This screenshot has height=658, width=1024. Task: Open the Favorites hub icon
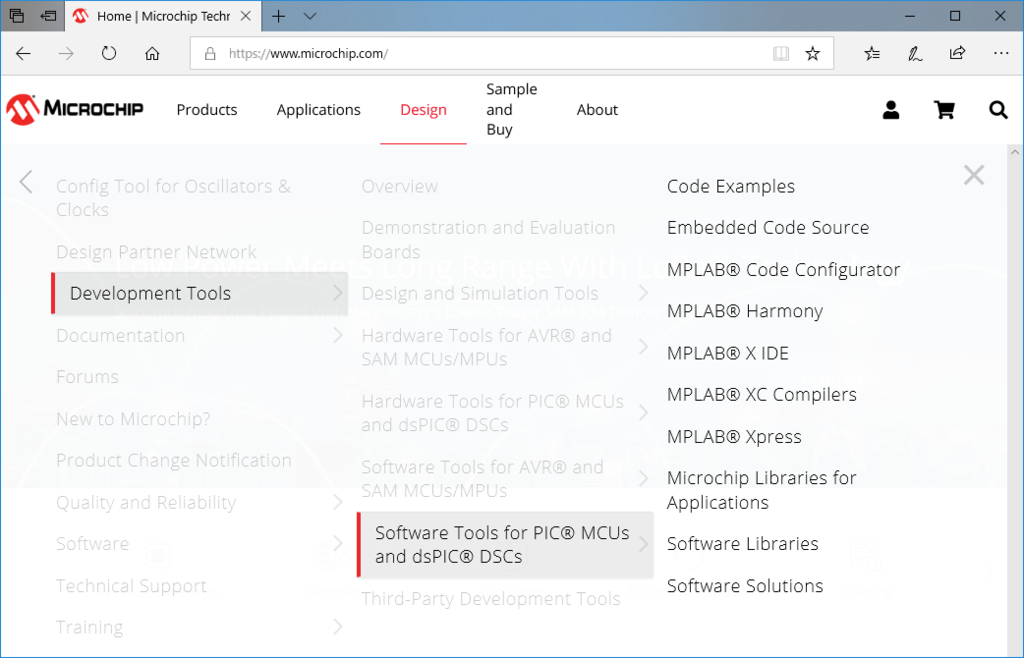(872, 54)
